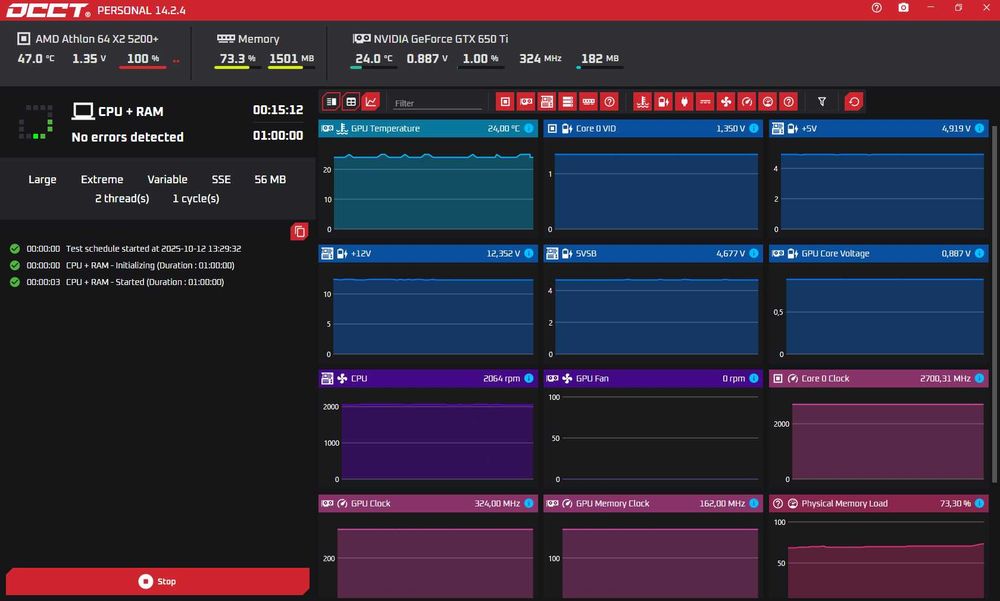Click the CPU load '100 %' value
The height and width of the screenshot is (601, 1000).
[143, 59]
